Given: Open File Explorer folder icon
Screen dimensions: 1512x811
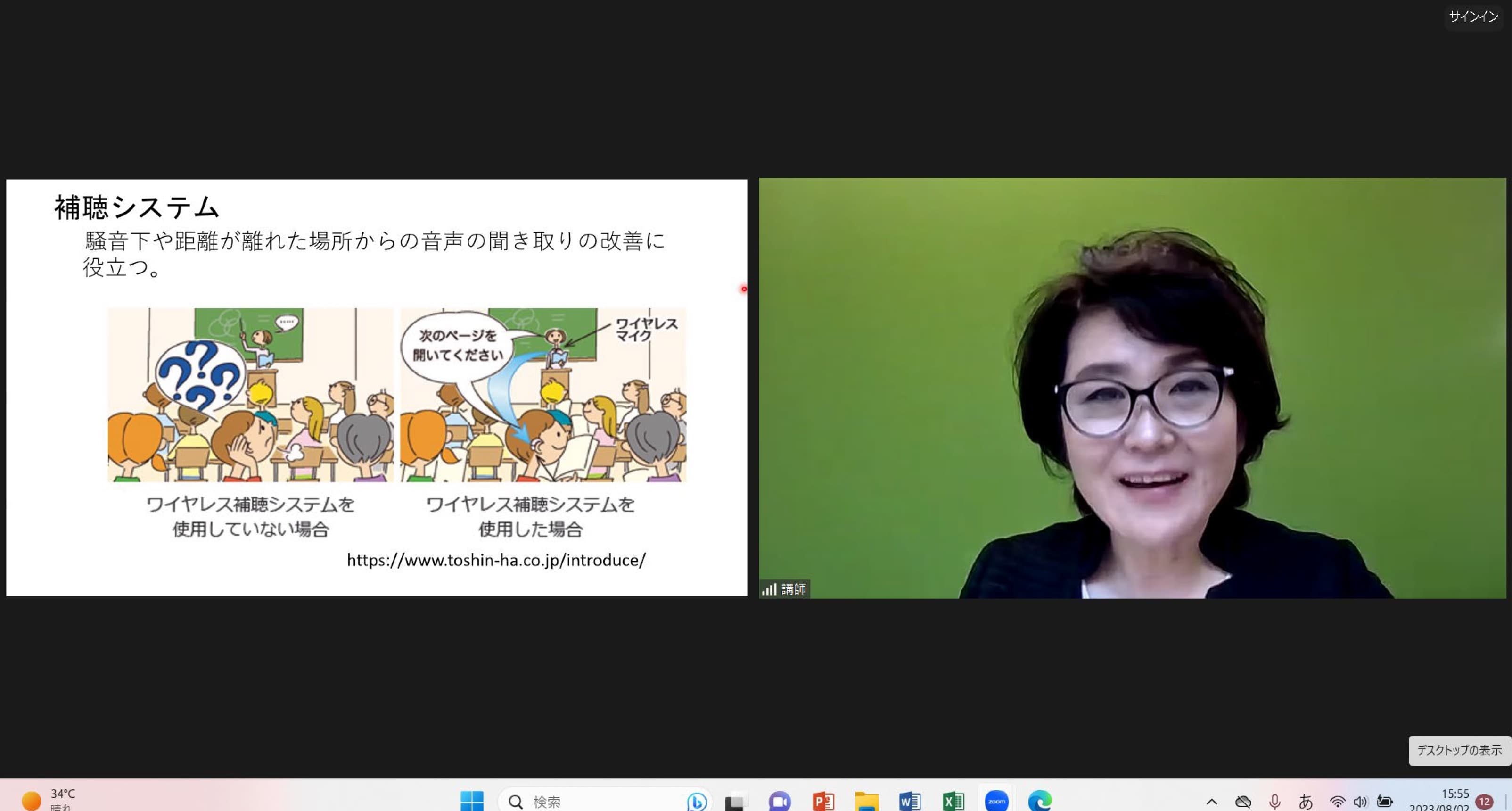Looking at the screenshot, I should pos(866,801).
